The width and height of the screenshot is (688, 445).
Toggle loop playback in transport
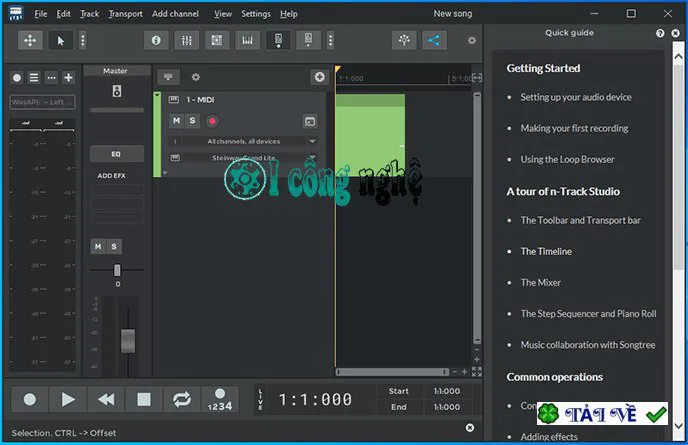click(182, 399)
